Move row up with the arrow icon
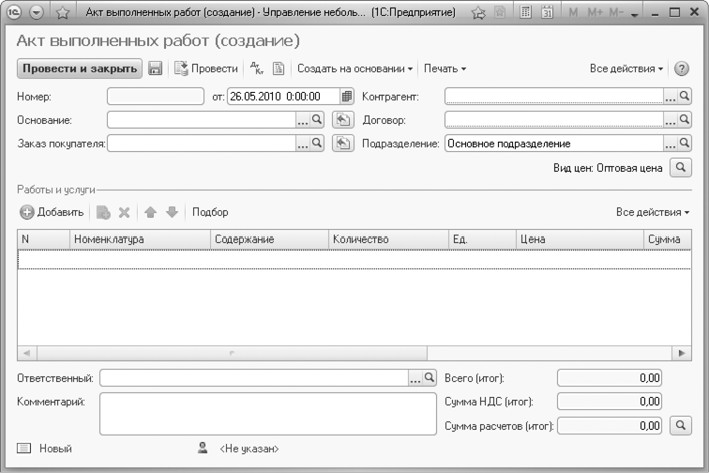This screenshot has width=709, height=473. click(150, 212)
